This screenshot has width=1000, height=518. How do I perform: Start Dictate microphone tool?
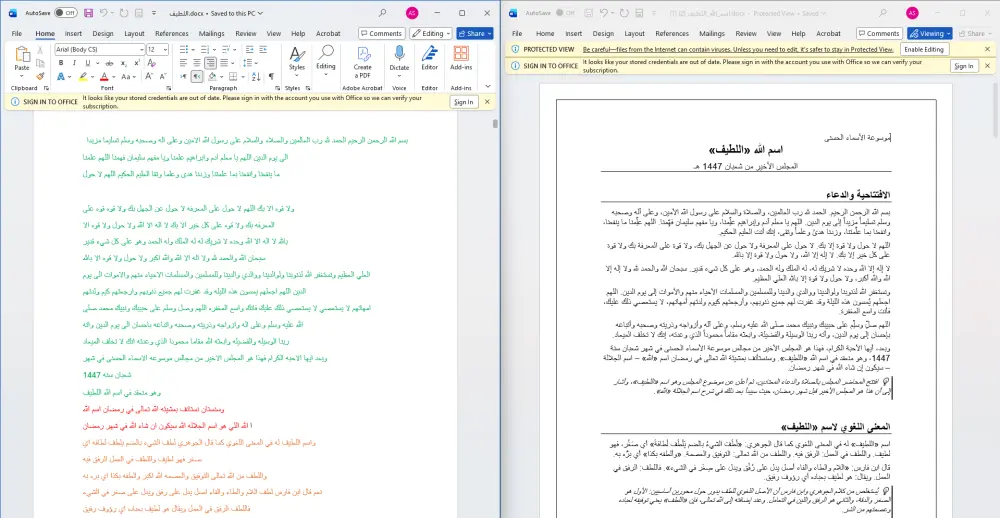tap(399, 58)
